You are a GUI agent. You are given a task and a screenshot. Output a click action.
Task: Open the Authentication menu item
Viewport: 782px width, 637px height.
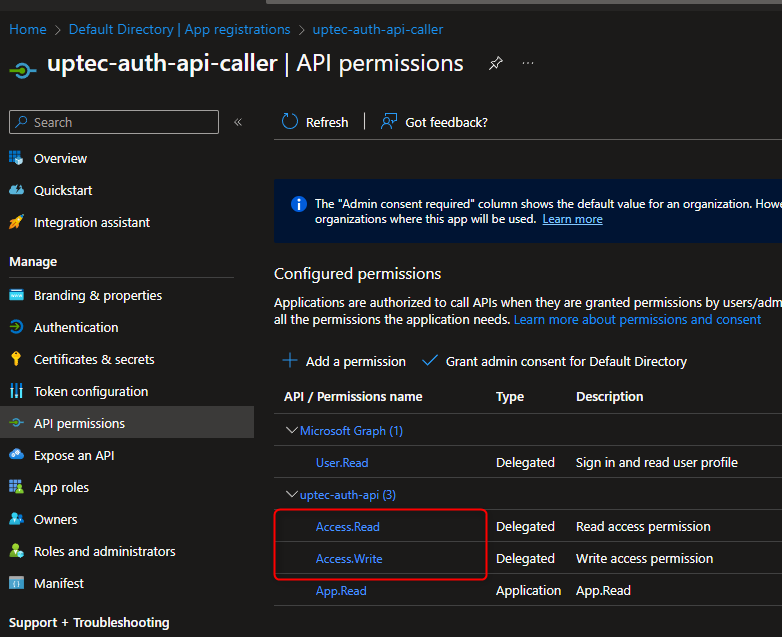point(76,327)
